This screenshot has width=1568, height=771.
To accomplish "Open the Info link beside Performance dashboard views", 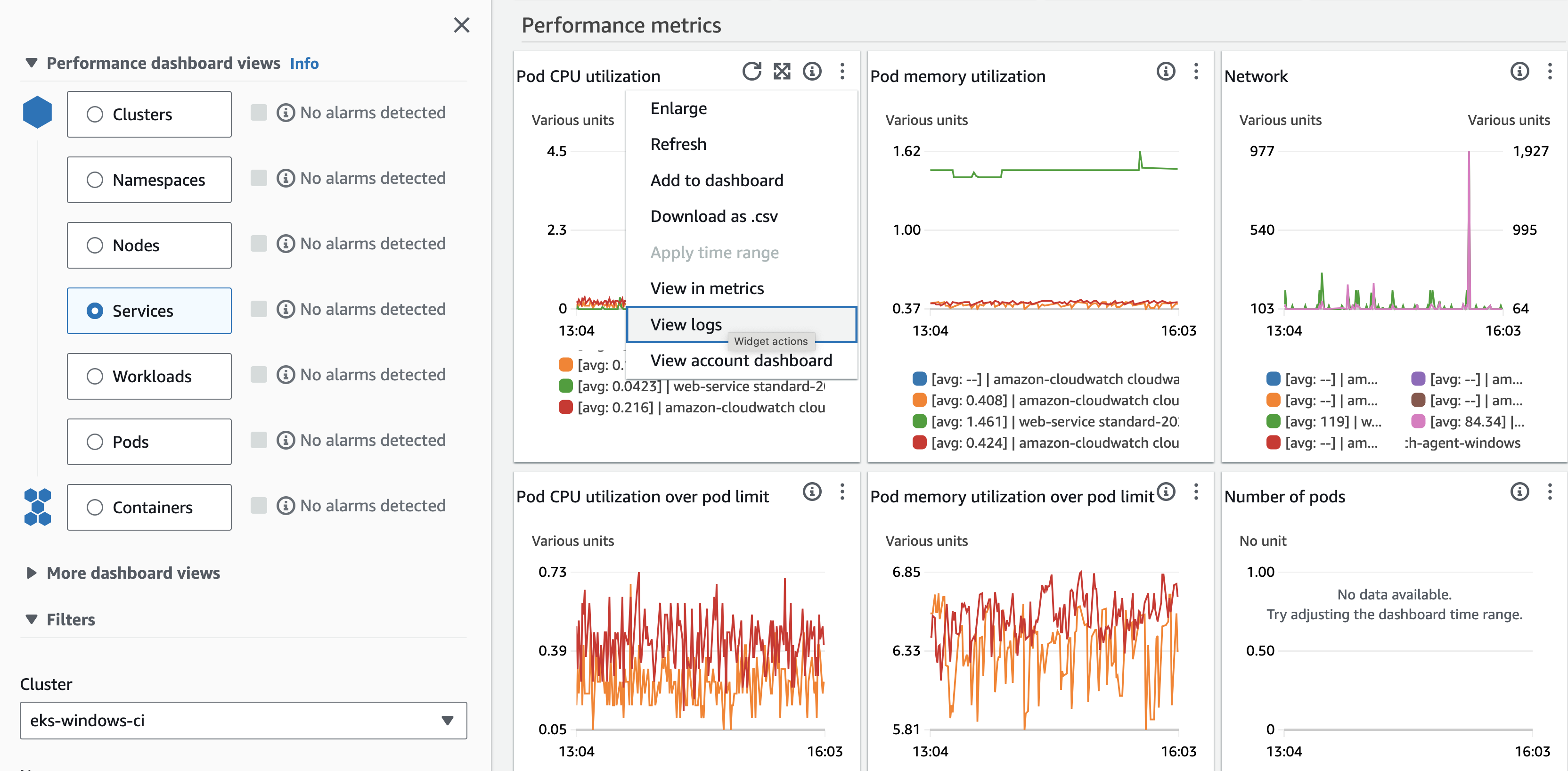I will 304,63.
